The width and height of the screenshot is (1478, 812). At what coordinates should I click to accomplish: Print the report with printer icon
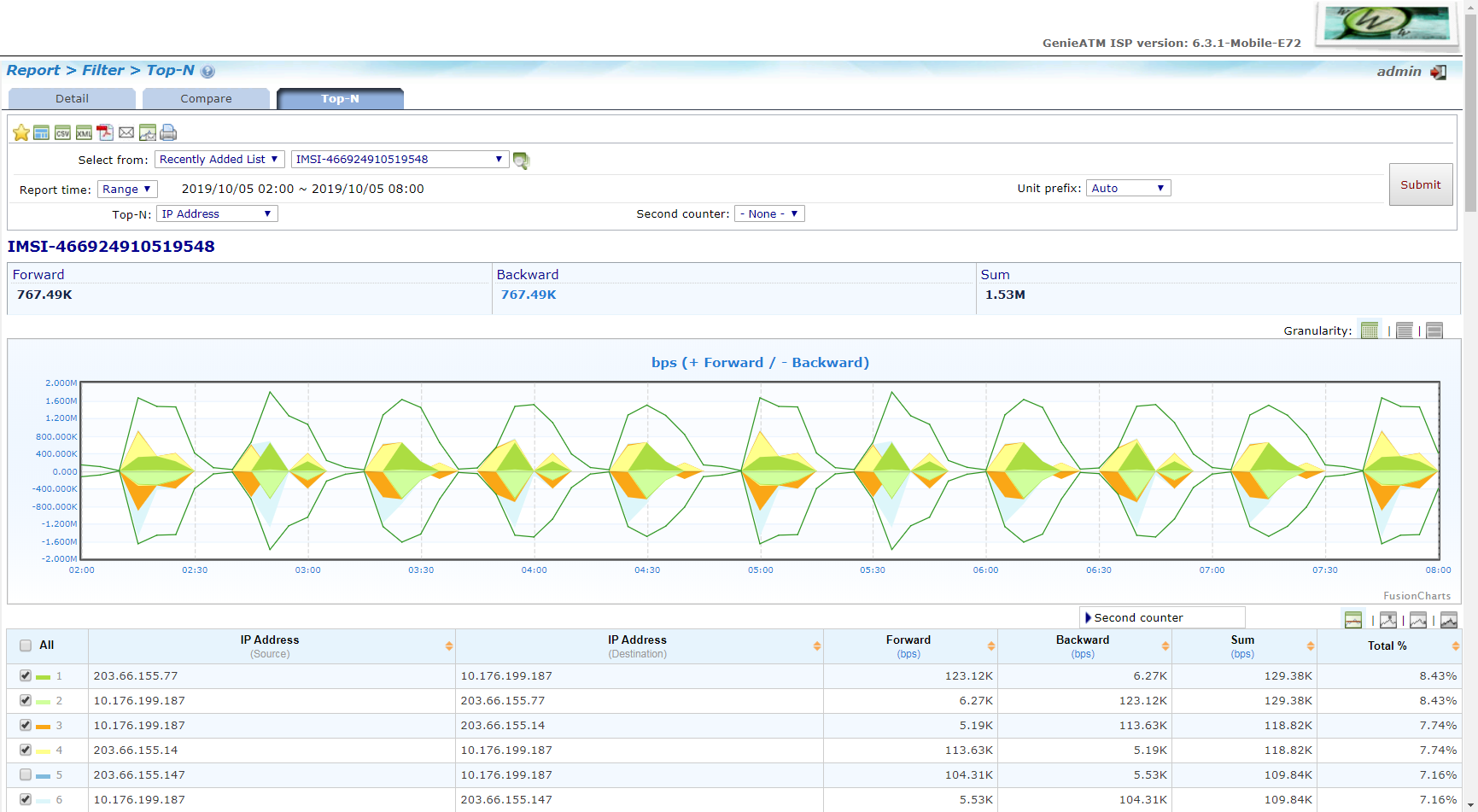[x=168, y=132]
